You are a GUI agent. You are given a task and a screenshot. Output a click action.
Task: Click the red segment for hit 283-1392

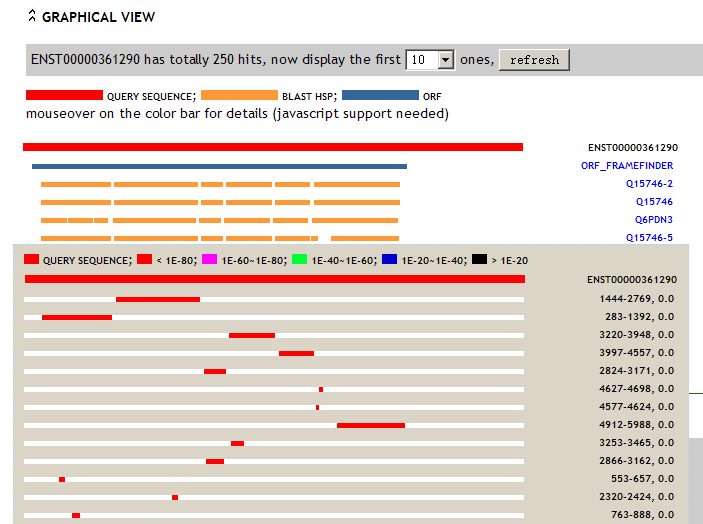pyautogui.click(x=77, y=317)
